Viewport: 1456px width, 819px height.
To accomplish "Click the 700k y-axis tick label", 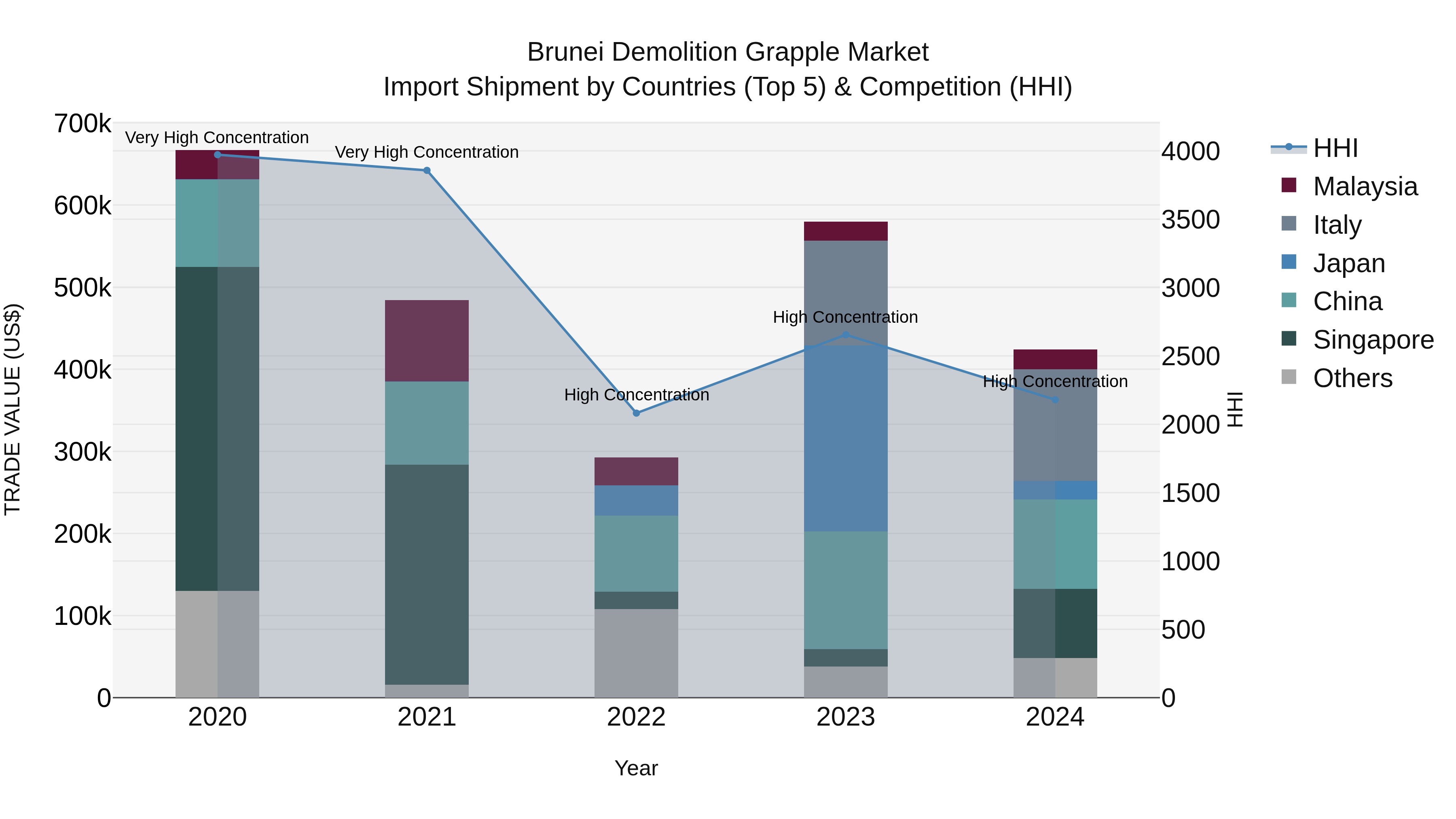I will [x=83, y=124].
